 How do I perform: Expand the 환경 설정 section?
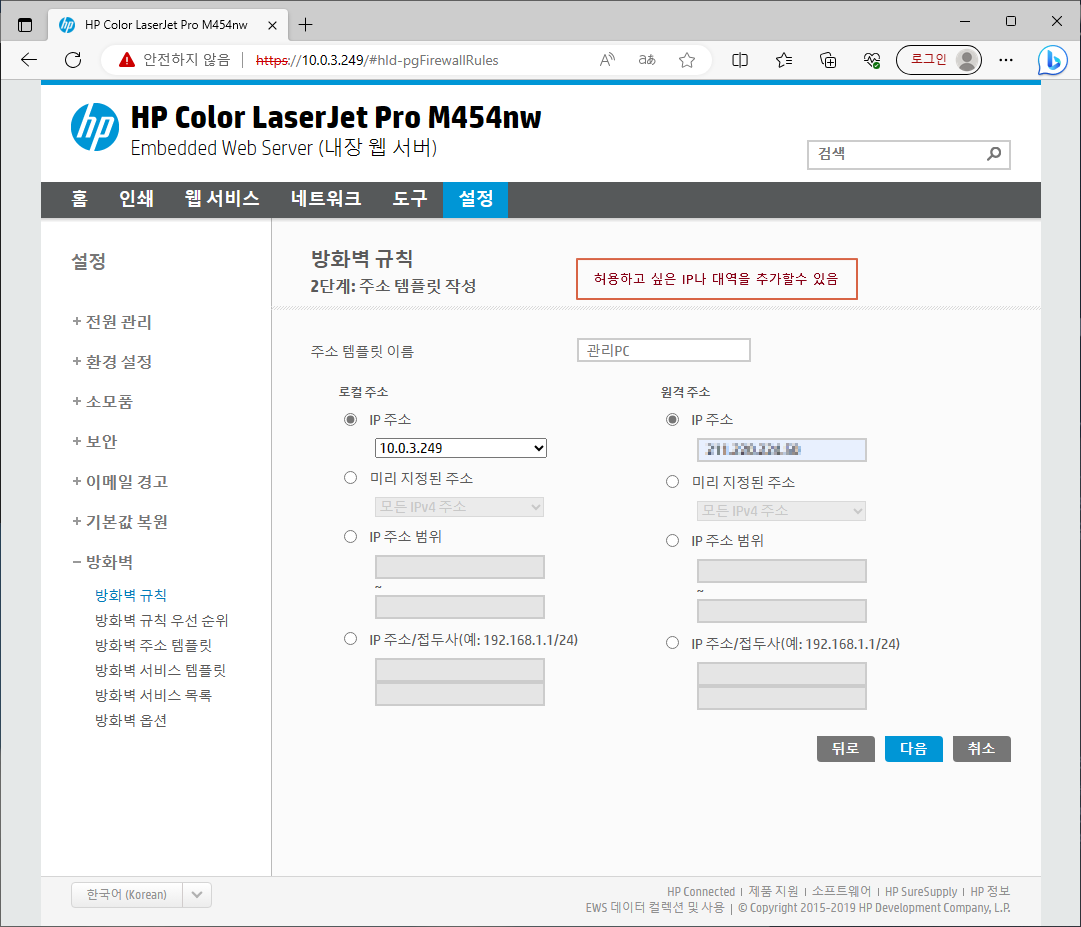click(112, 362)
